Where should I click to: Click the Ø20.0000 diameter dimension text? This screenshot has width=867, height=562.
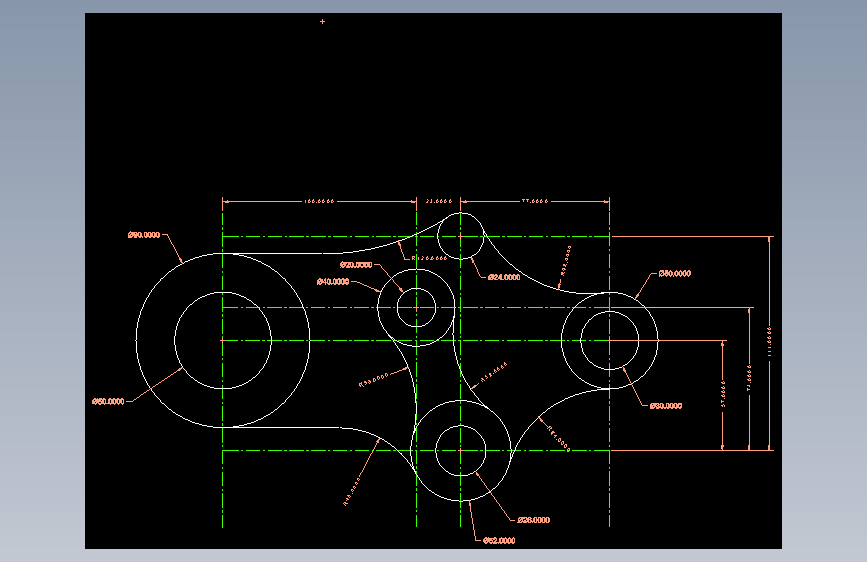coord(356,265)
